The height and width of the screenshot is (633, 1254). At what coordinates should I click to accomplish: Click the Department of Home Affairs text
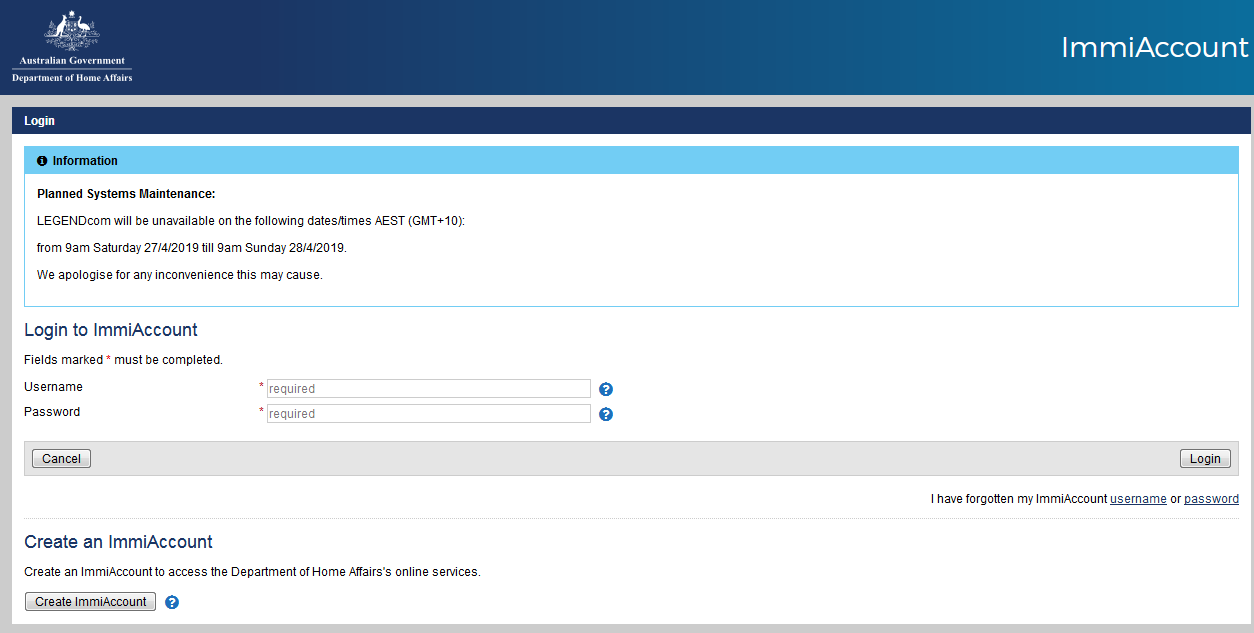(x=72, y=78)
